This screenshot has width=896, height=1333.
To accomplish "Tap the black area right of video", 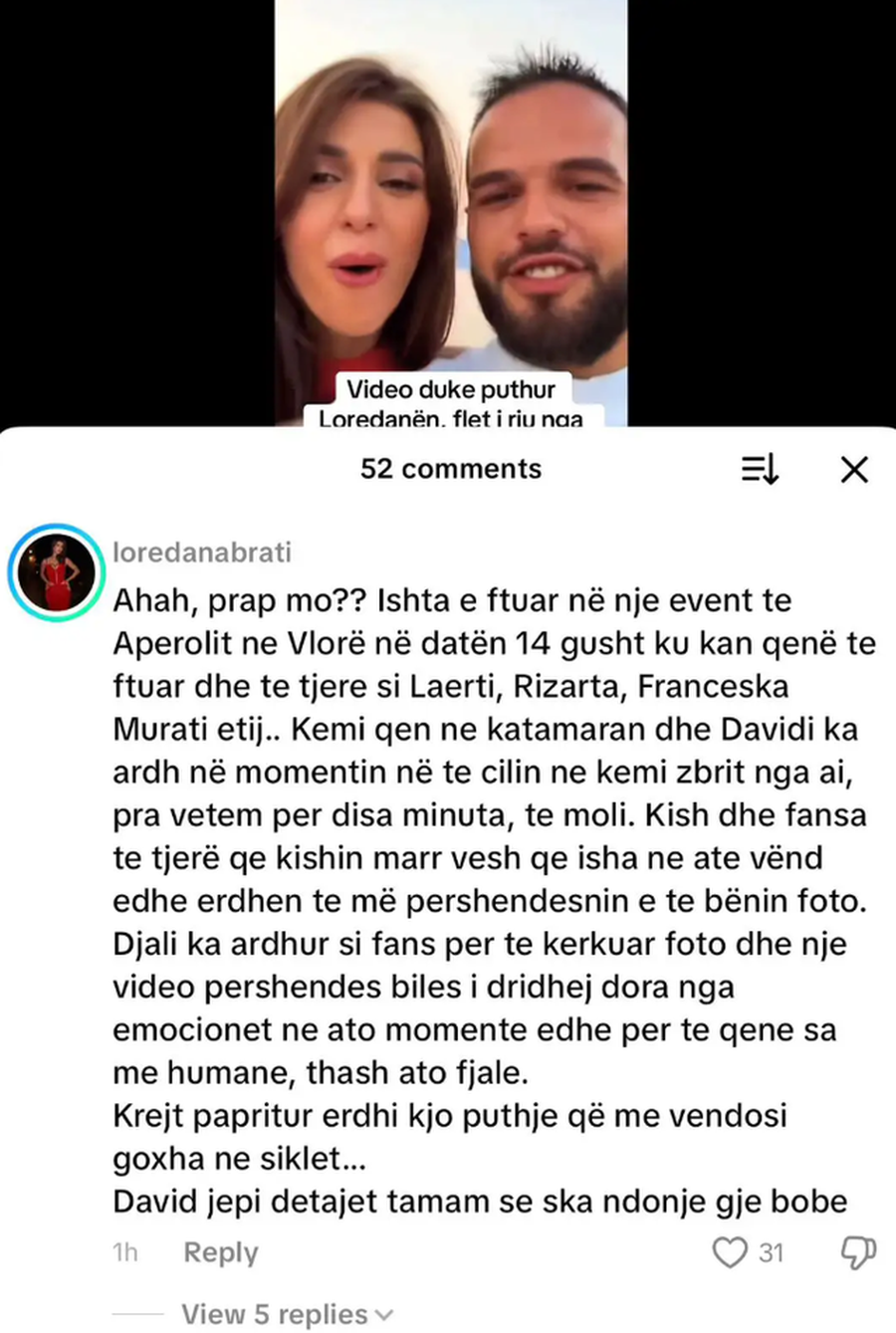I will [762, 213].
